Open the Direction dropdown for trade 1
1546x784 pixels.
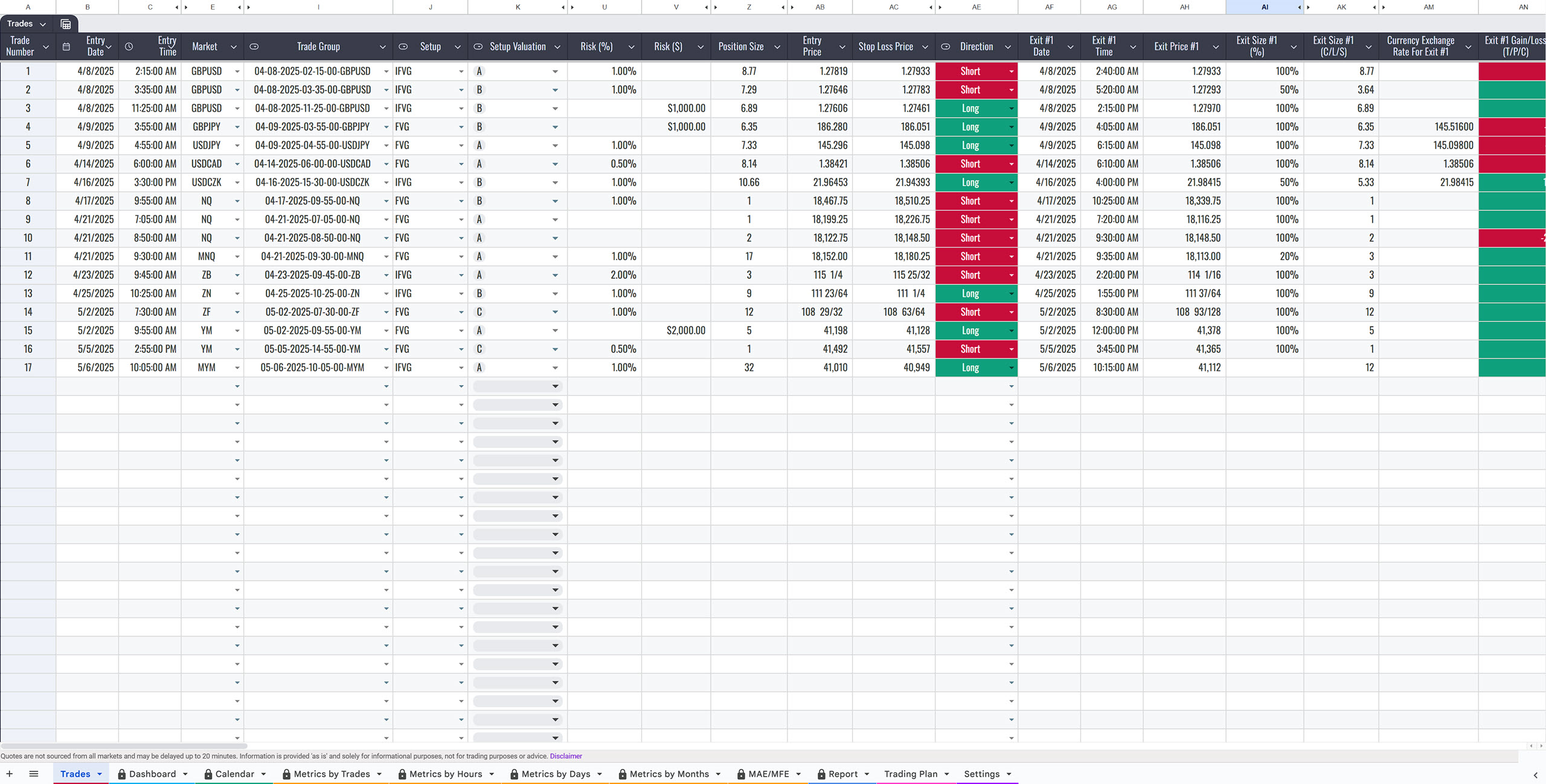pyautogui.click(x=1011, y=71)
